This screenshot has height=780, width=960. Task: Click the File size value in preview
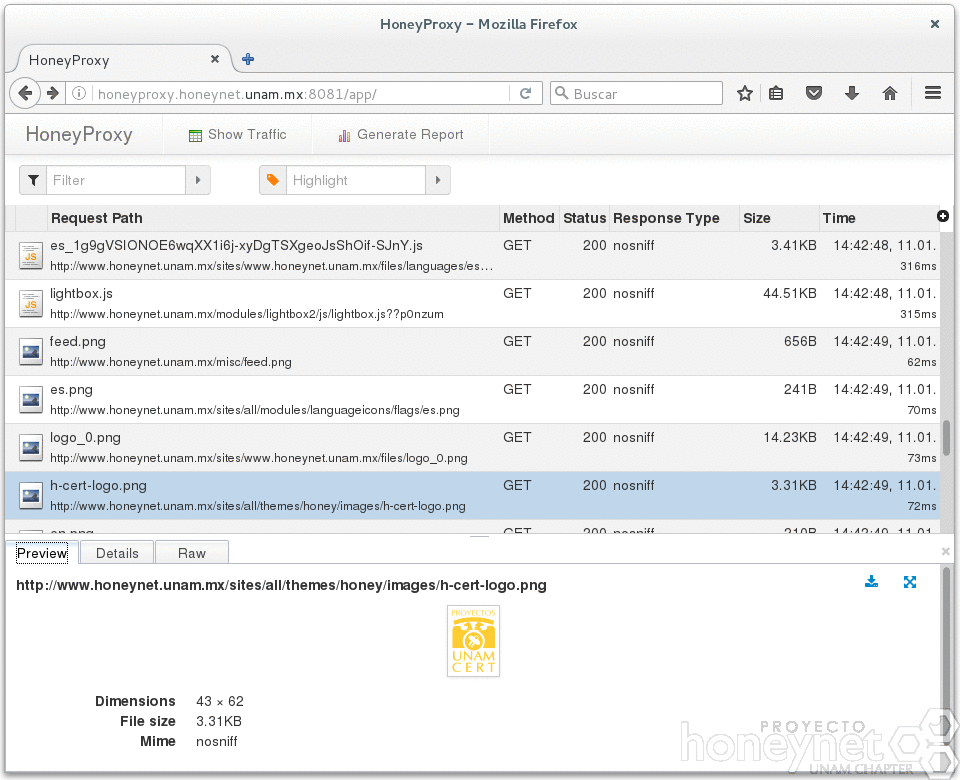[x=219, y=721]
